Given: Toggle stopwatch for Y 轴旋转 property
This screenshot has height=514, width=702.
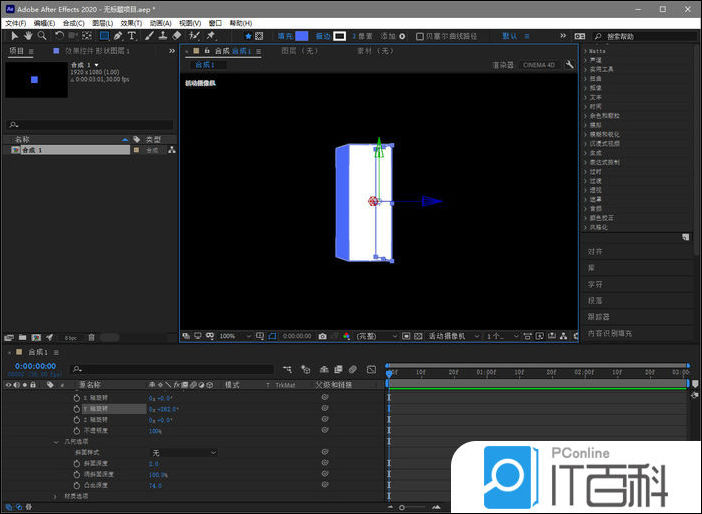Looking at the screenshot, I should point(76,408).
